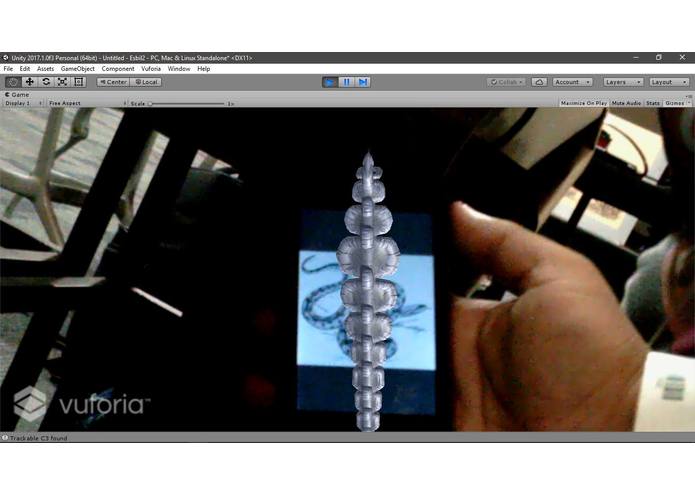This screenshot has height=494, width=695.
Task: Minimize the Unity window
Action: (636, 58)
